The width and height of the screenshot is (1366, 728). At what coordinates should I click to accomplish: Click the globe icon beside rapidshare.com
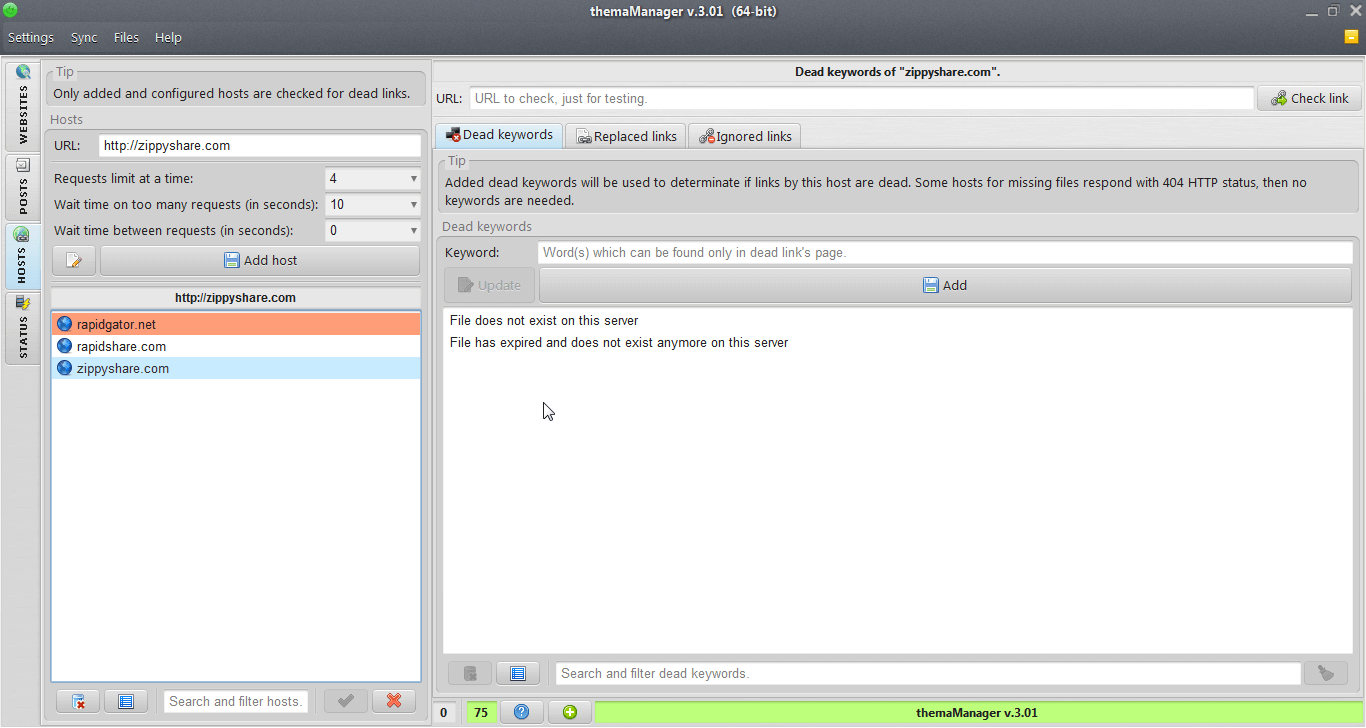(x=65, y=346)
